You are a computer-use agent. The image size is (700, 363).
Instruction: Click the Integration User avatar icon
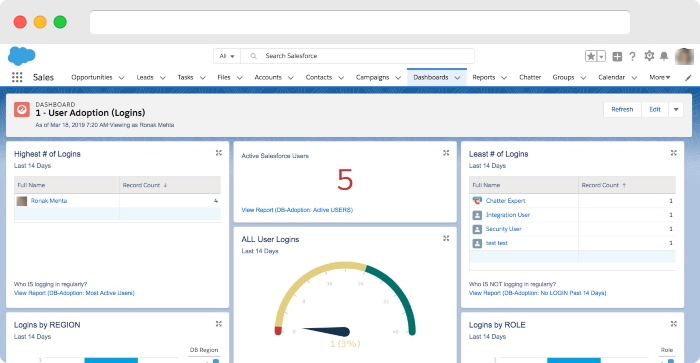[x=477, y=215]
